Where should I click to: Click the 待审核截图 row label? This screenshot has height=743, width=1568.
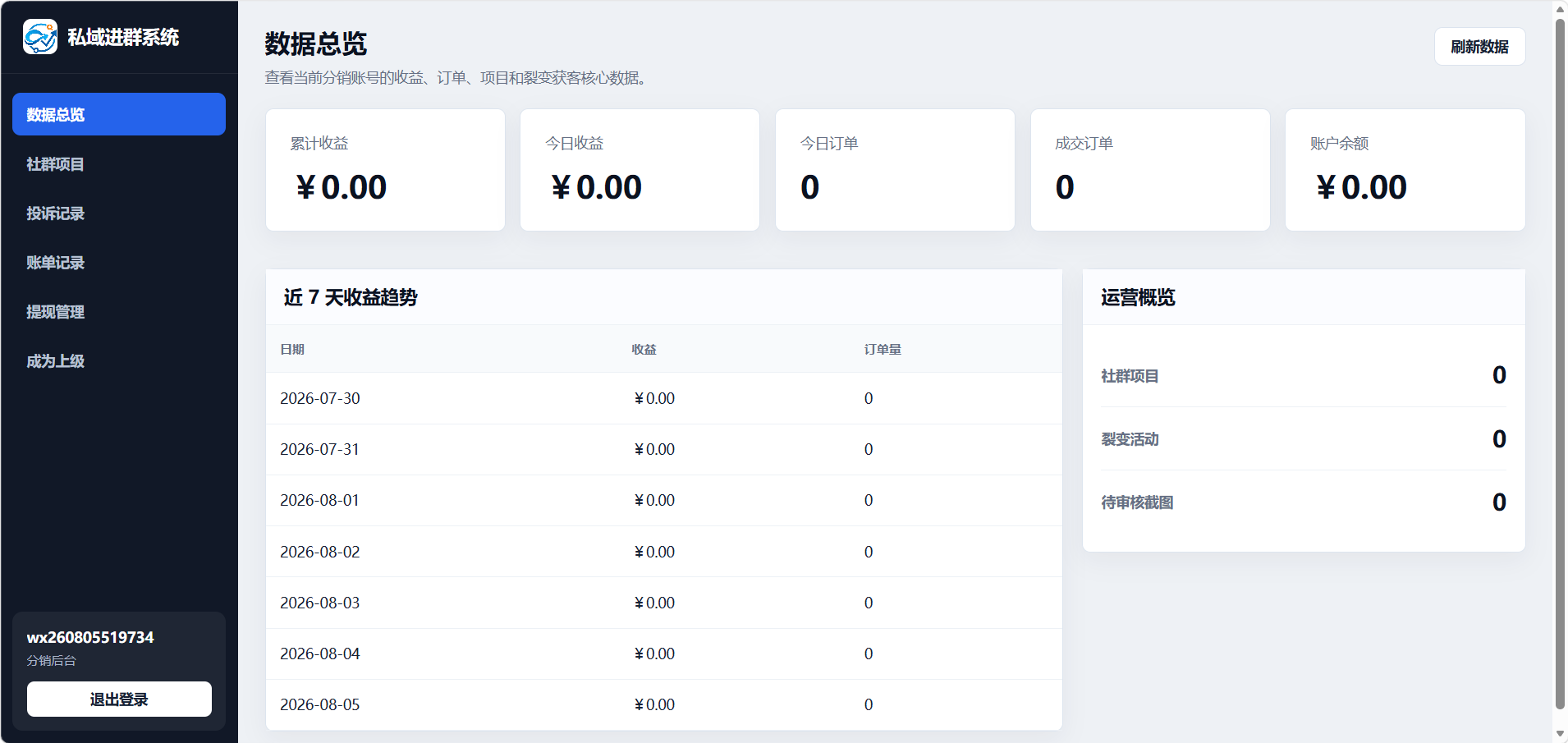coord(1137,502)
